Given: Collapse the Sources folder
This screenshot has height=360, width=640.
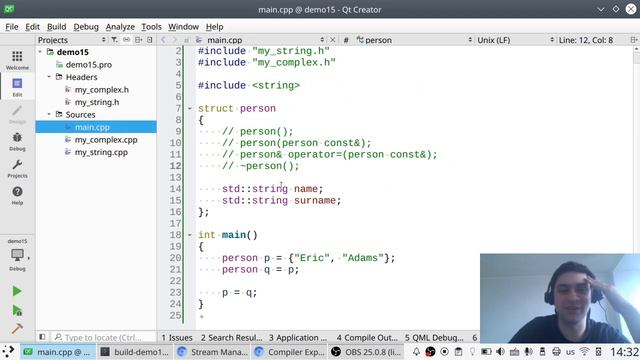Looking at the screenshot, I should [x=49, y=114].
